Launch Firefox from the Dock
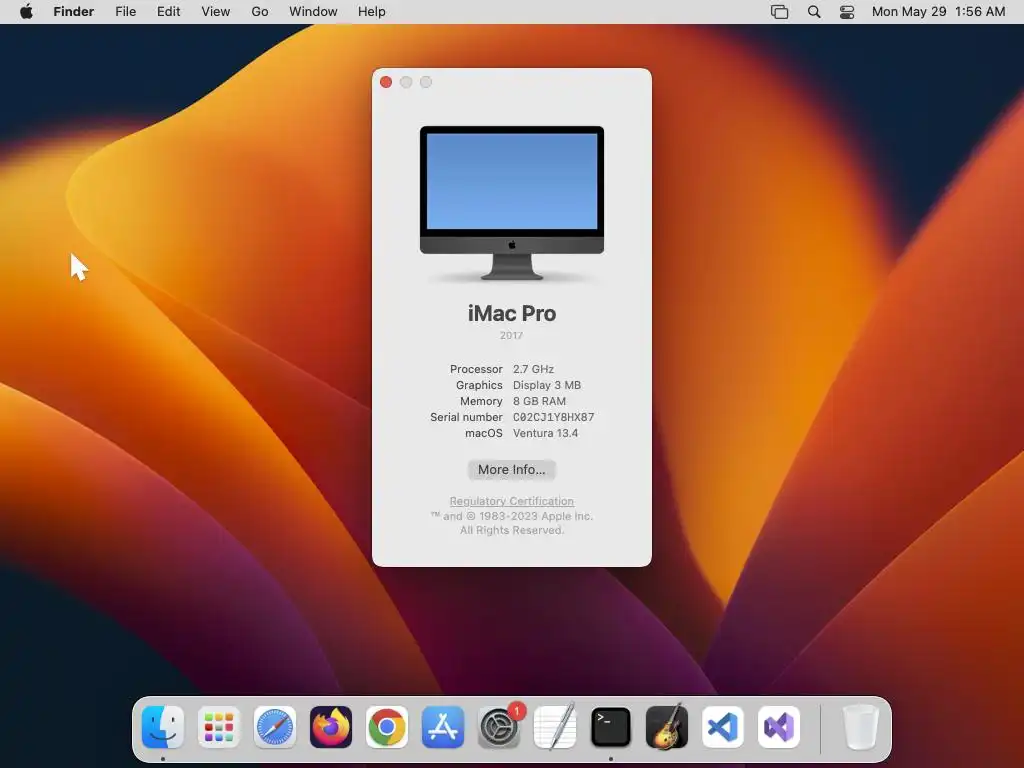 click(330, 727)
